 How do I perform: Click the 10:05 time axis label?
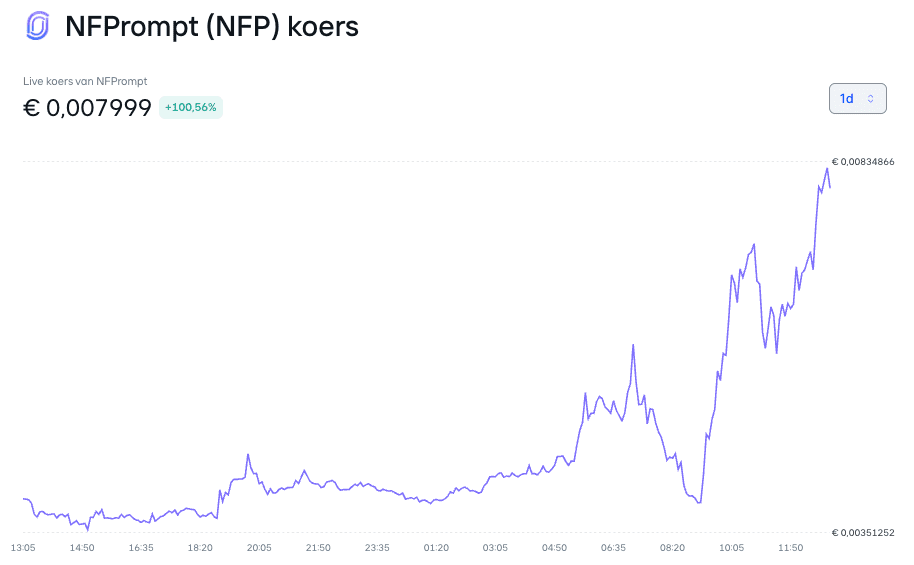click(732, 548)
